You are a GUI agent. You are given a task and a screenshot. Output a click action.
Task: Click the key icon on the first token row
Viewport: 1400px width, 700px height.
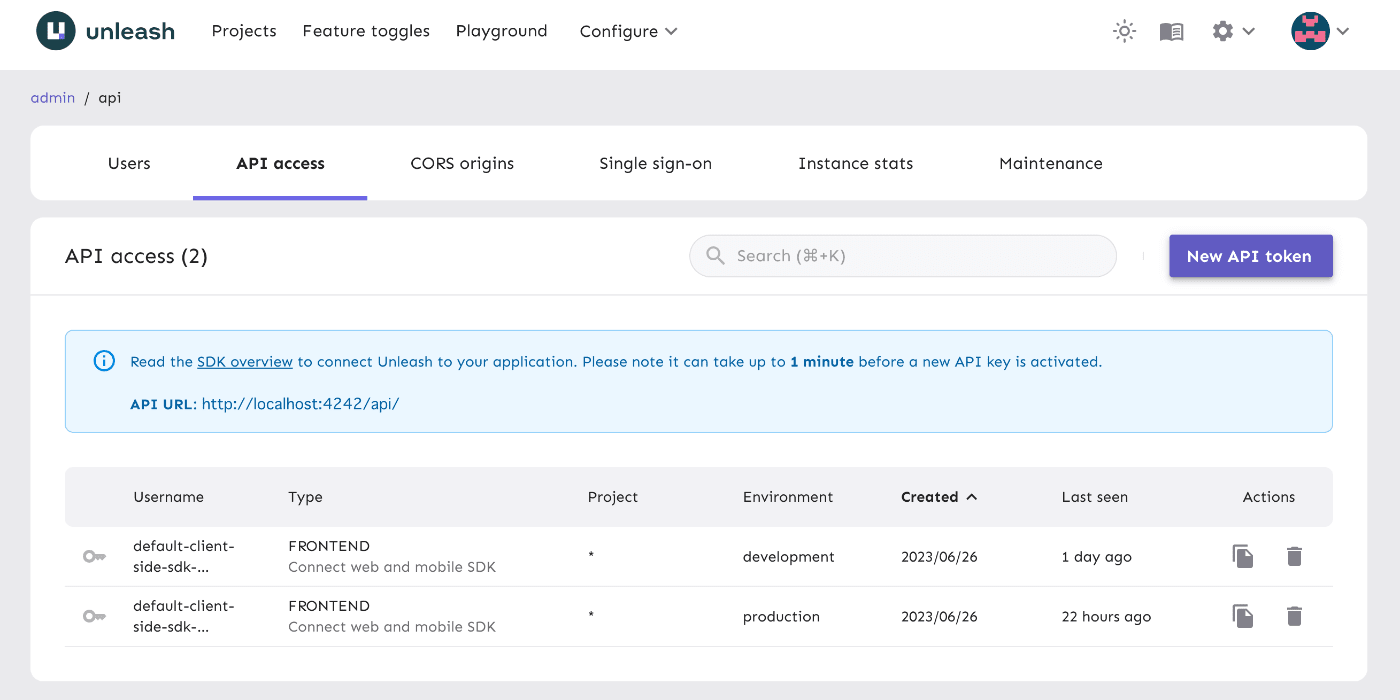[x=94, y=556]
